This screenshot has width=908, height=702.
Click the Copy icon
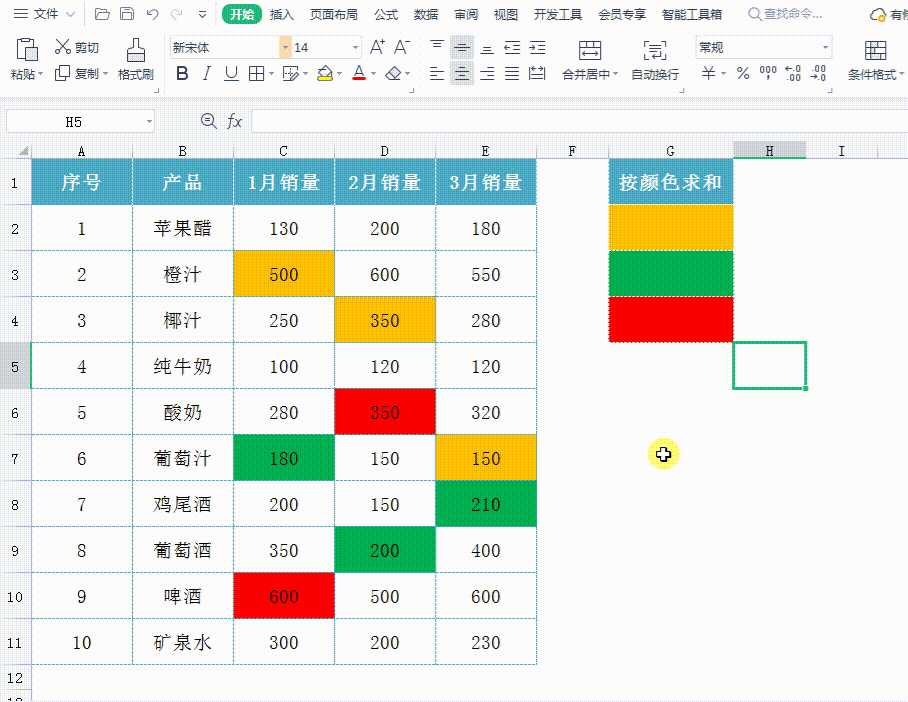click(63, 74)
